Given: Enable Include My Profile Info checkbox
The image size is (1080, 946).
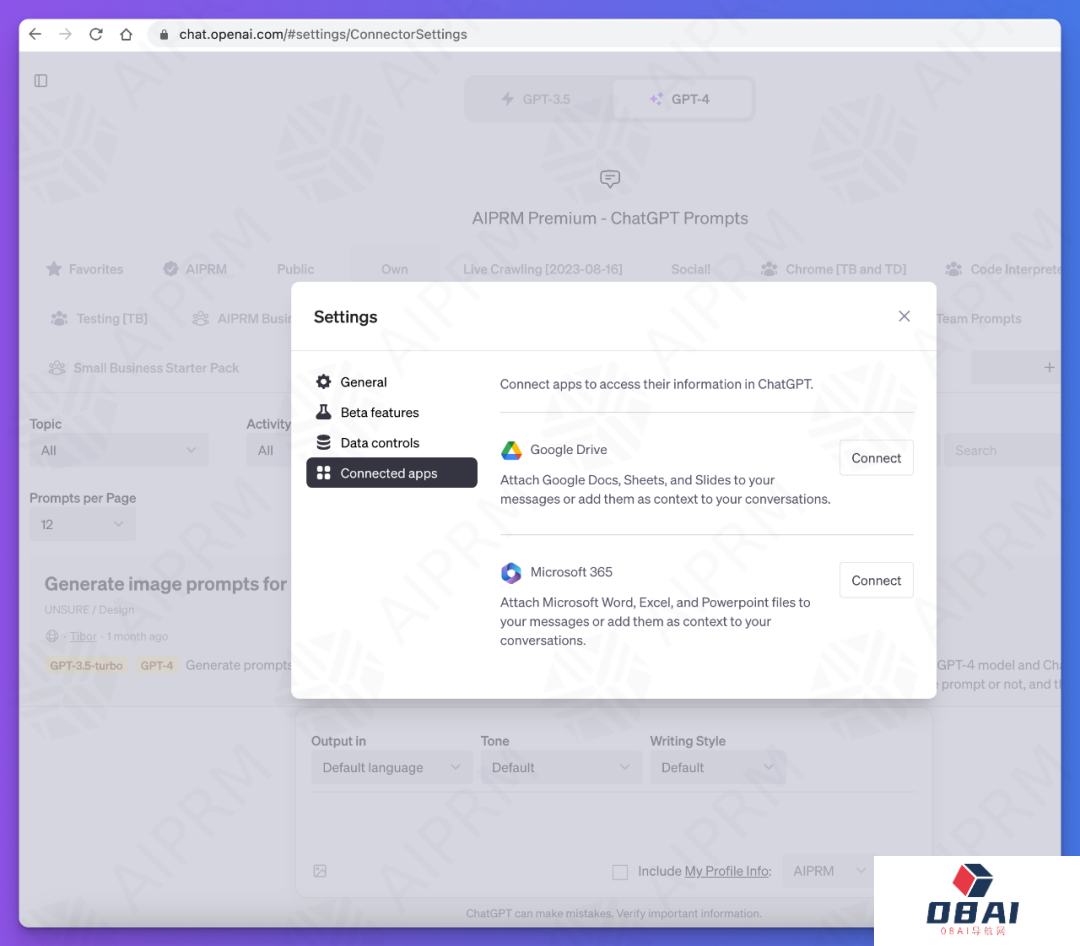Looking at the screenshot, I should pos(620,871).
